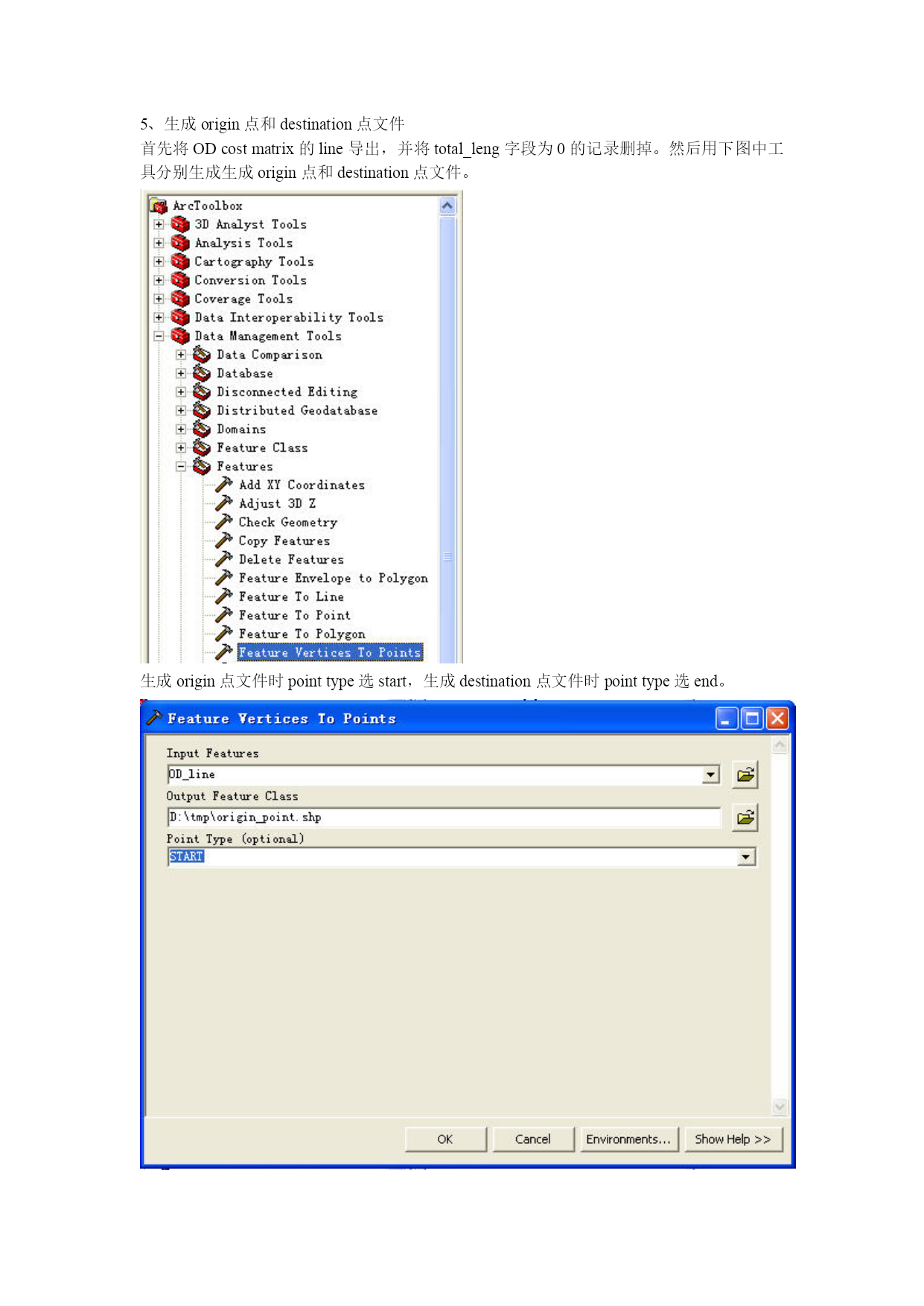Click the dialog scrollbar down arrow

[780, 1107]
